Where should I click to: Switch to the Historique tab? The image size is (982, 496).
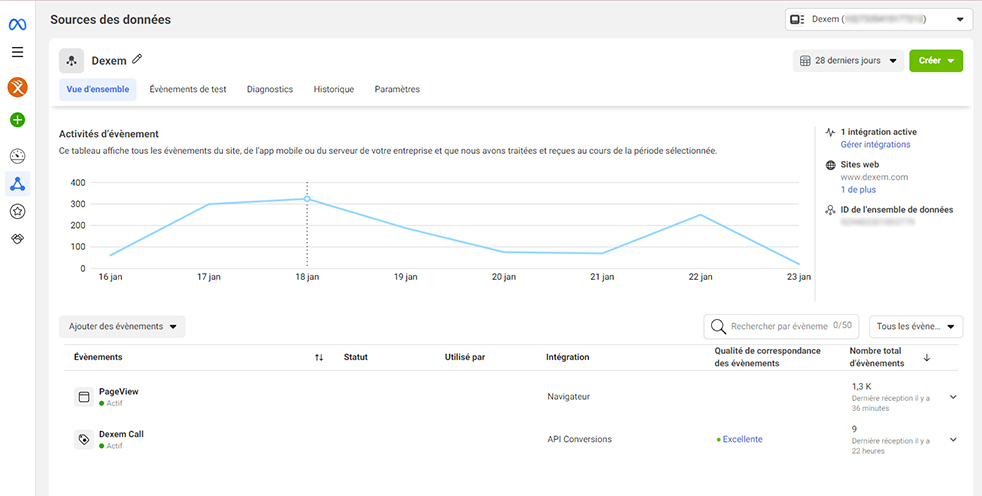click(x=334, y=90)
